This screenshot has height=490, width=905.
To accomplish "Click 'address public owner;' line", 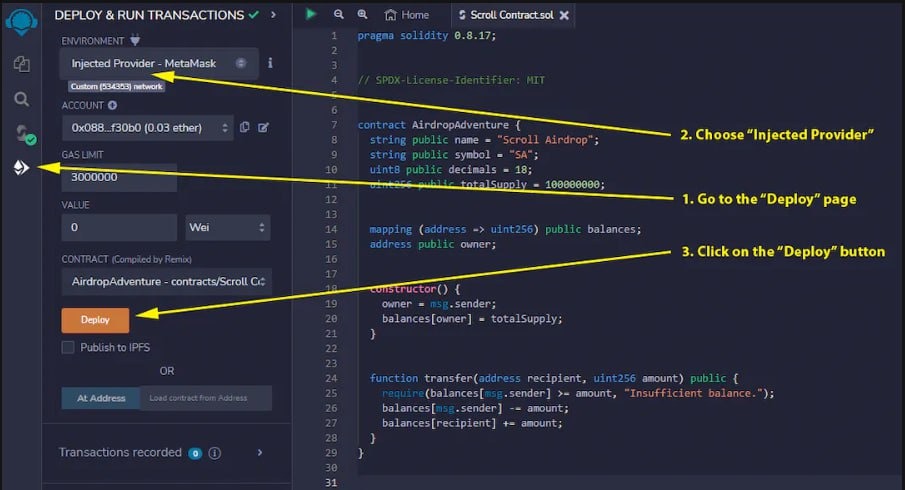I will (432, 244).
